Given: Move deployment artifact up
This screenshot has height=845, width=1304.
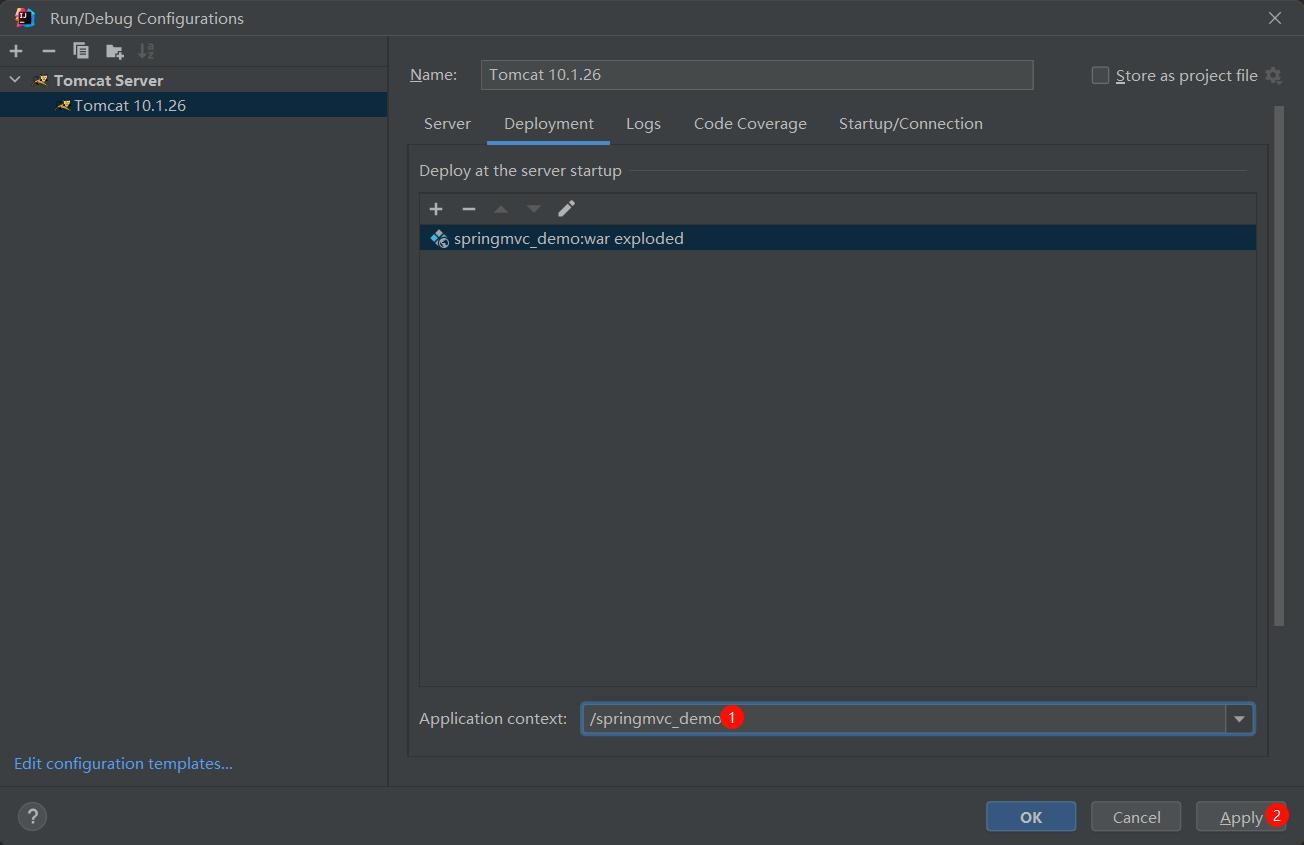Looking at the screenshot, I should [501, 209].
